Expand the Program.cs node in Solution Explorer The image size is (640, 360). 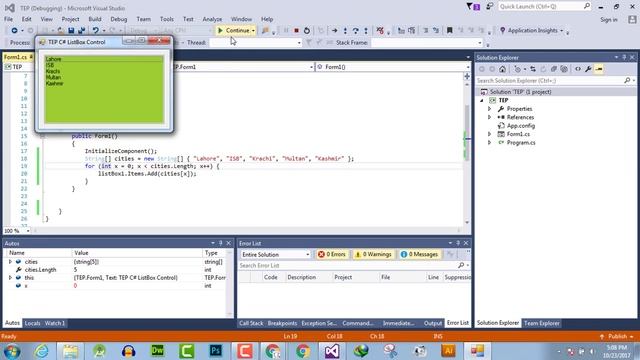pyautogui.click(x=489, y=142)
